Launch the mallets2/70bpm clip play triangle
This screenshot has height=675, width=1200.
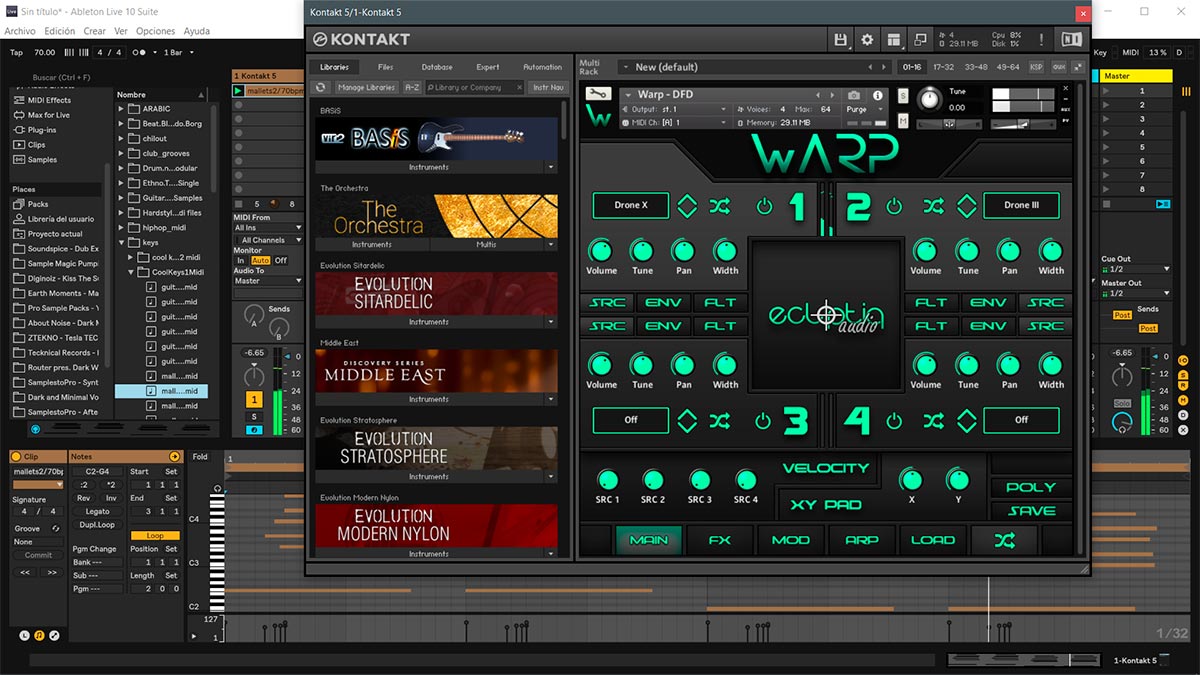pyautogui.click(x=238, y=91)
